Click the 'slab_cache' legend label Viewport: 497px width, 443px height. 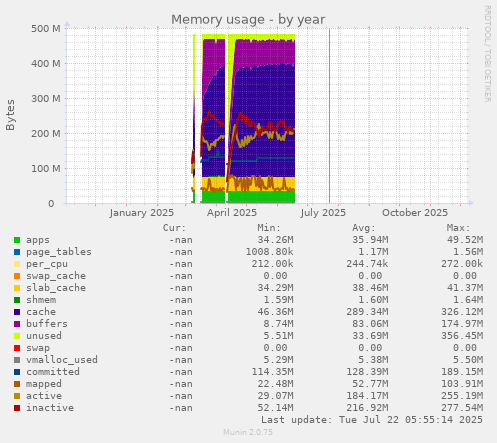tap(56, 288)
